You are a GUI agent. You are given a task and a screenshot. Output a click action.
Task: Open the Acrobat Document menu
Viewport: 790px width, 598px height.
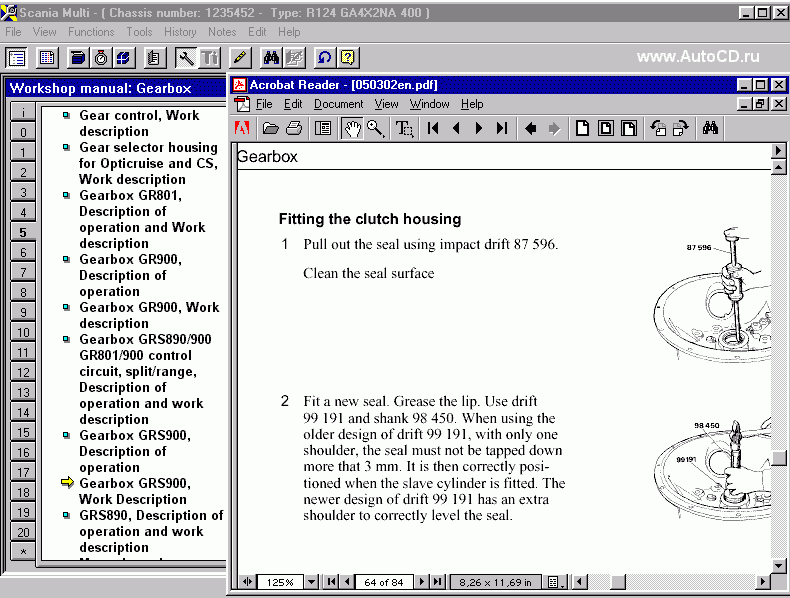pyautogui.click(x=339, y=104)
